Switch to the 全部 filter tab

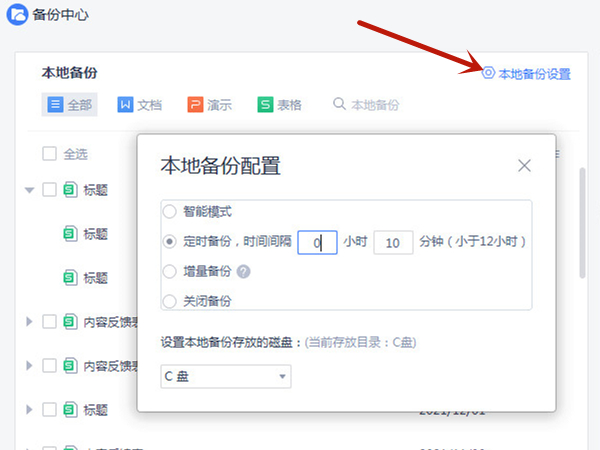click(69, 105)
